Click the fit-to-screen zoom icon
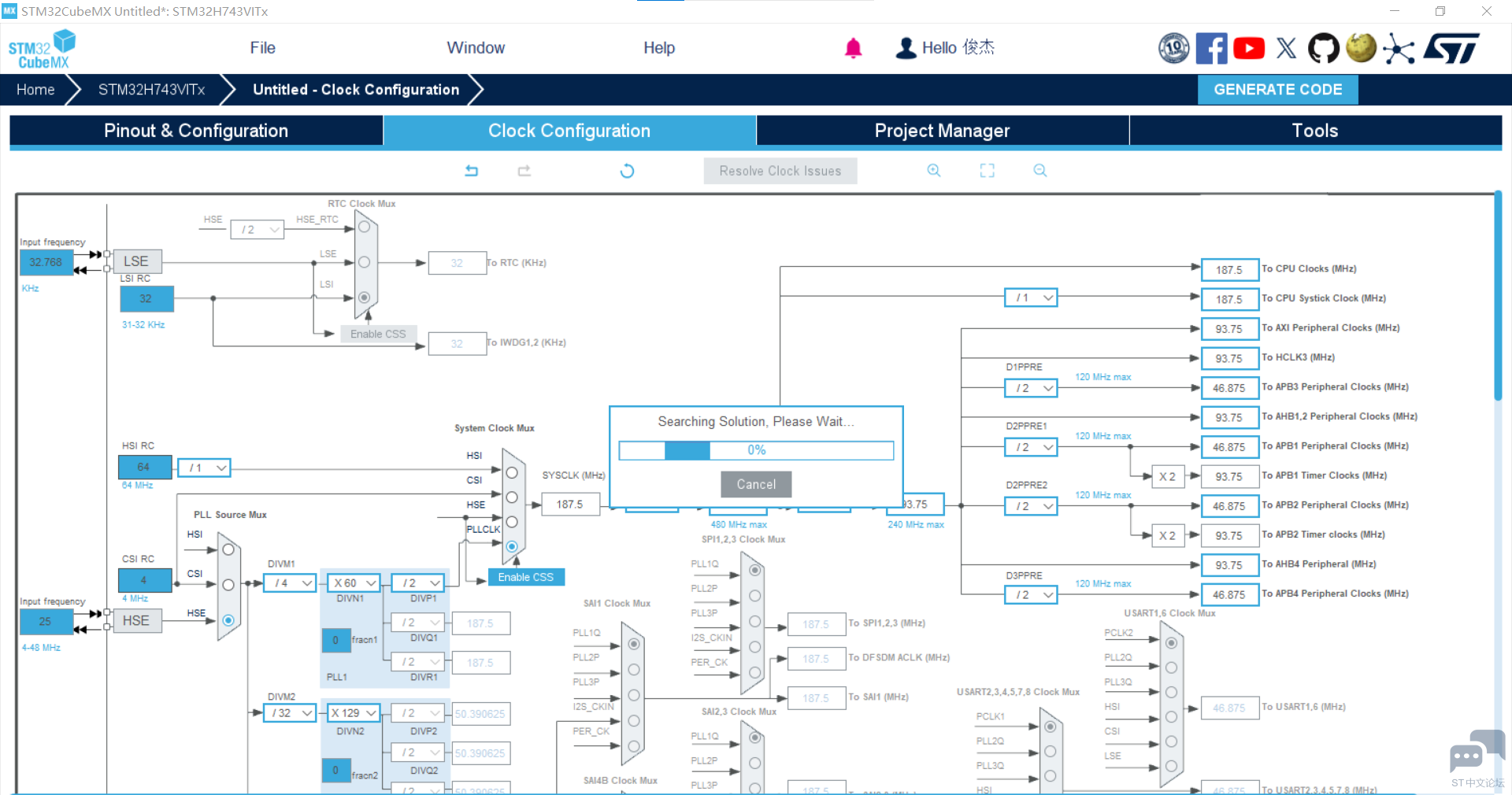 coord(987,171)
